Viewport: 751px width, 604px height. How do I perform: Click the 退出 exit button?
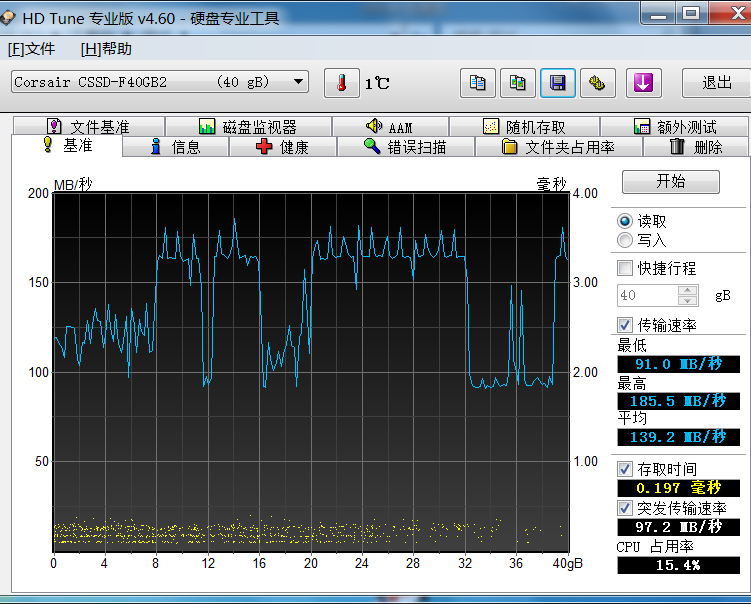[716, 83]
